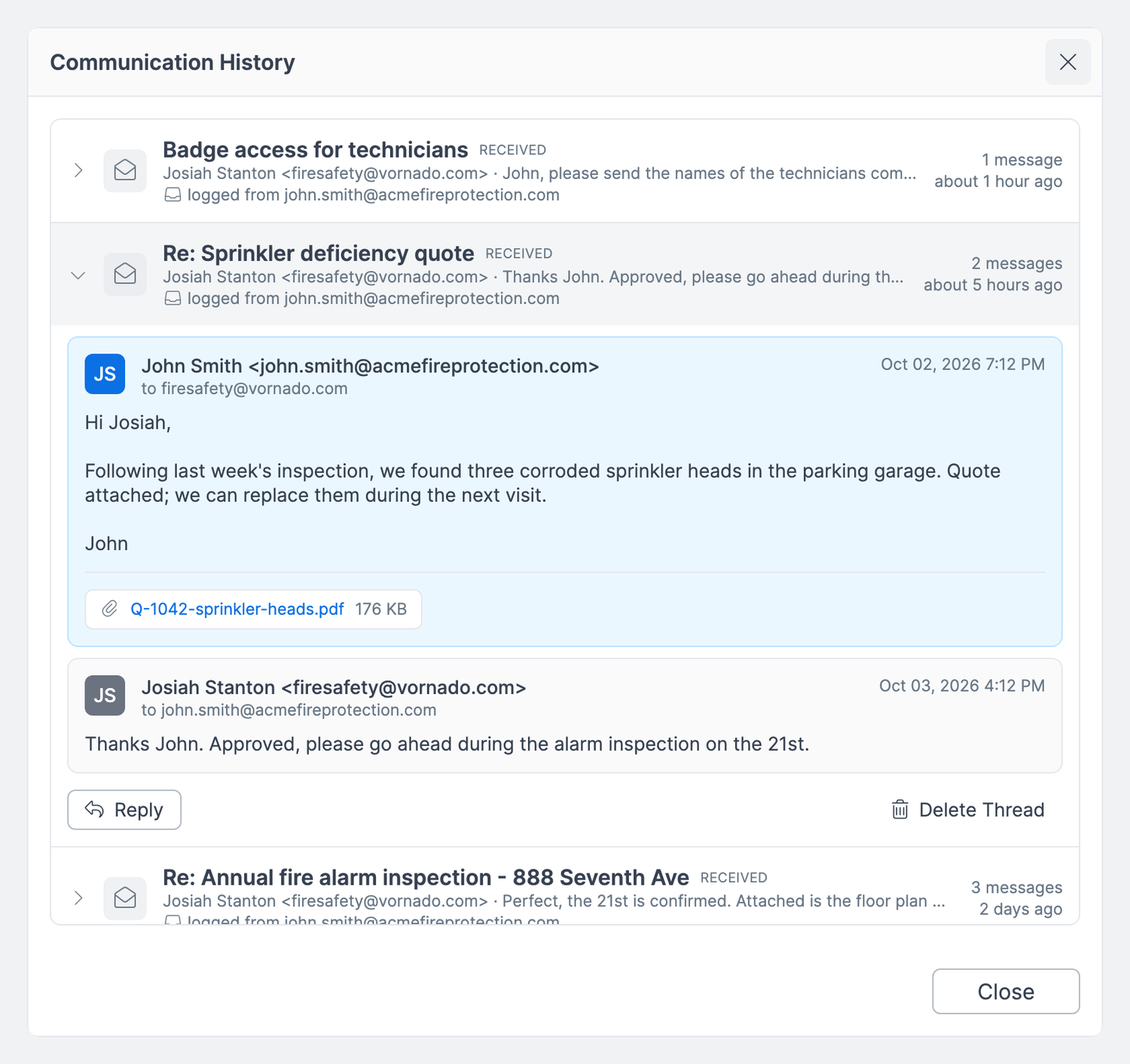Click the RECEIVED badge on Annual fire alarm thread
The image size is (1130, 1064).
click(x=734, y=878)
